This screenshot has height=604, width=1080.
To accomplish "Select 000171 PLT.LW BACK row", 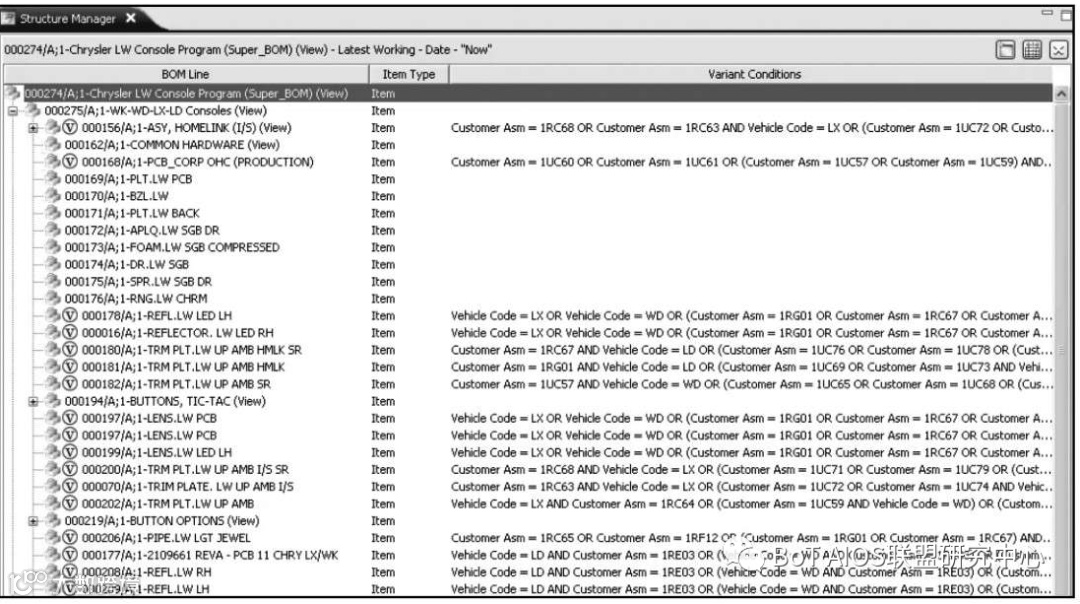I will point(132,214).
